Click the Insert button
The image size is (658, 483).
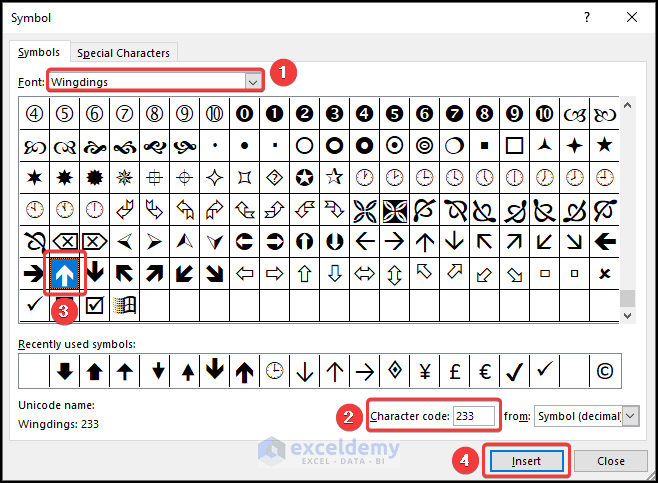coord(526,461)
